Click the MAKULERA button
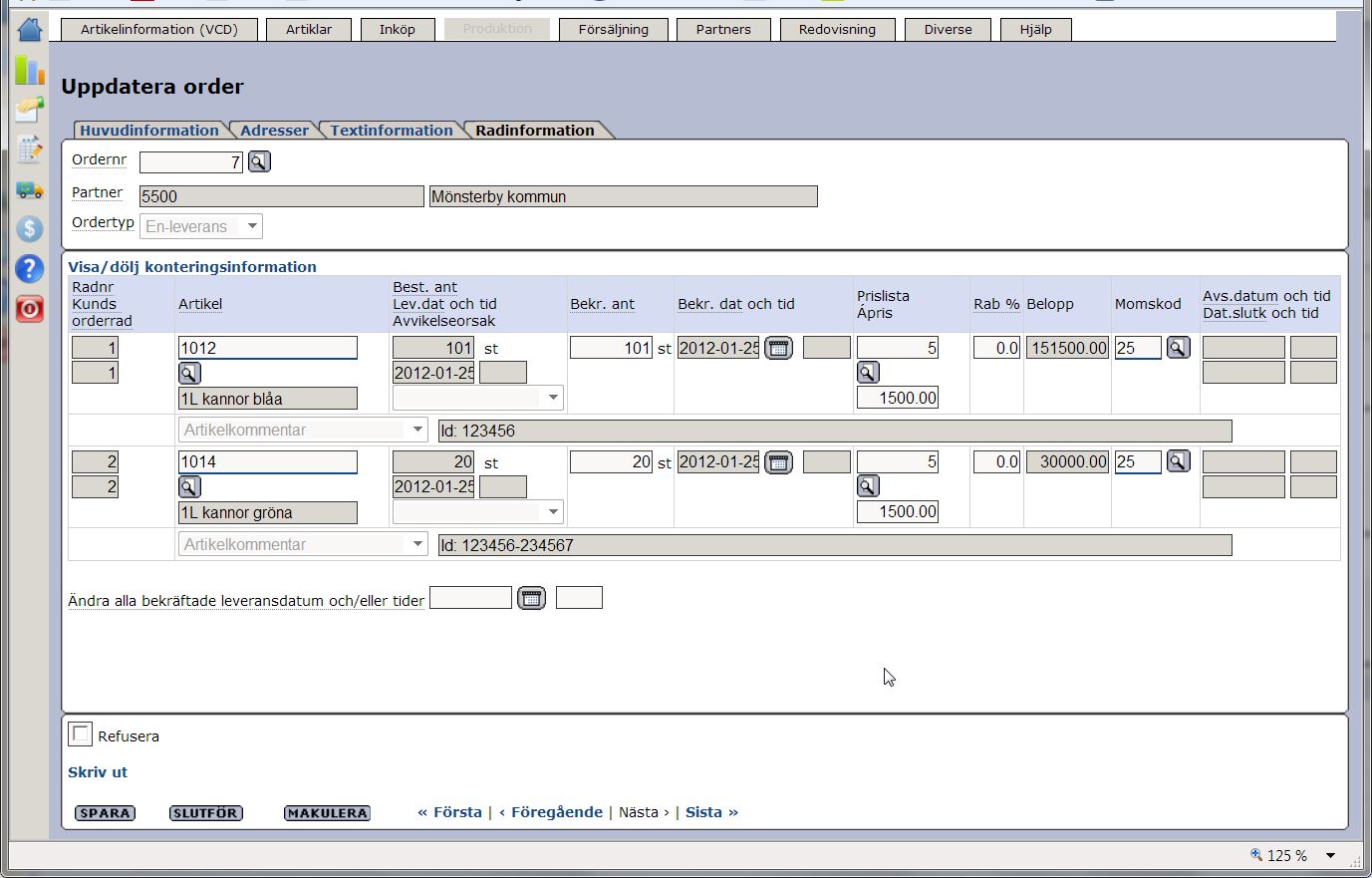Viewport: 1372px width, 878px height. pos(327,813)
